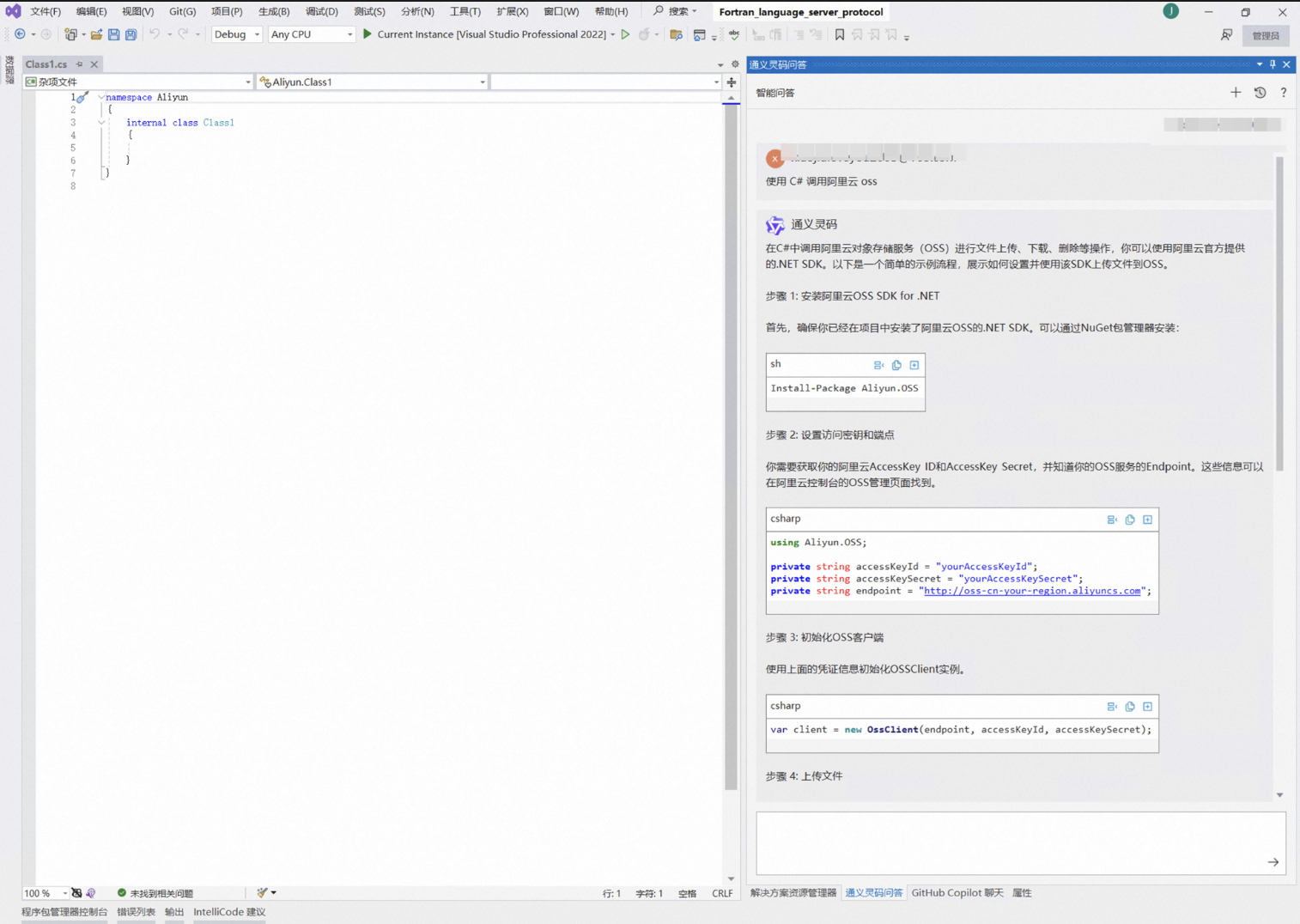Open help question mark in Tongyi panel
Viewport: 1300px width, 924px height.
[x=1284, y=93]
